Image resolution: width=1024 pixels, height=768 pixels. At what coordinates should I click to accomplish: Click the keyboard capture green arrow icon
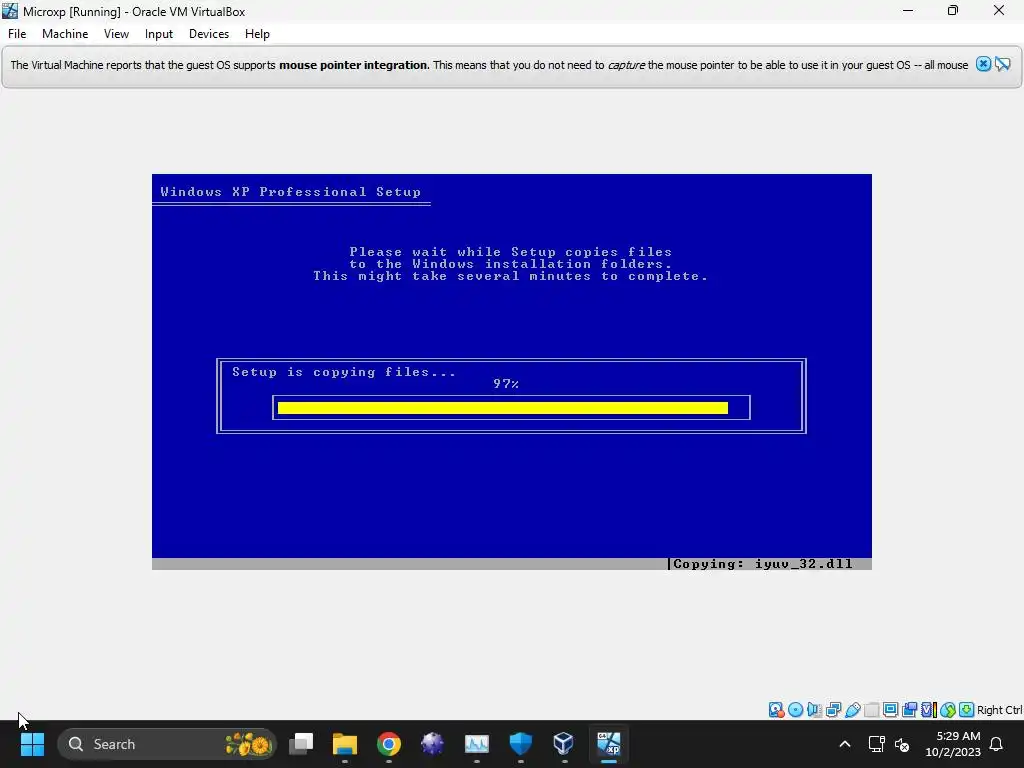(x=967, y=710)
